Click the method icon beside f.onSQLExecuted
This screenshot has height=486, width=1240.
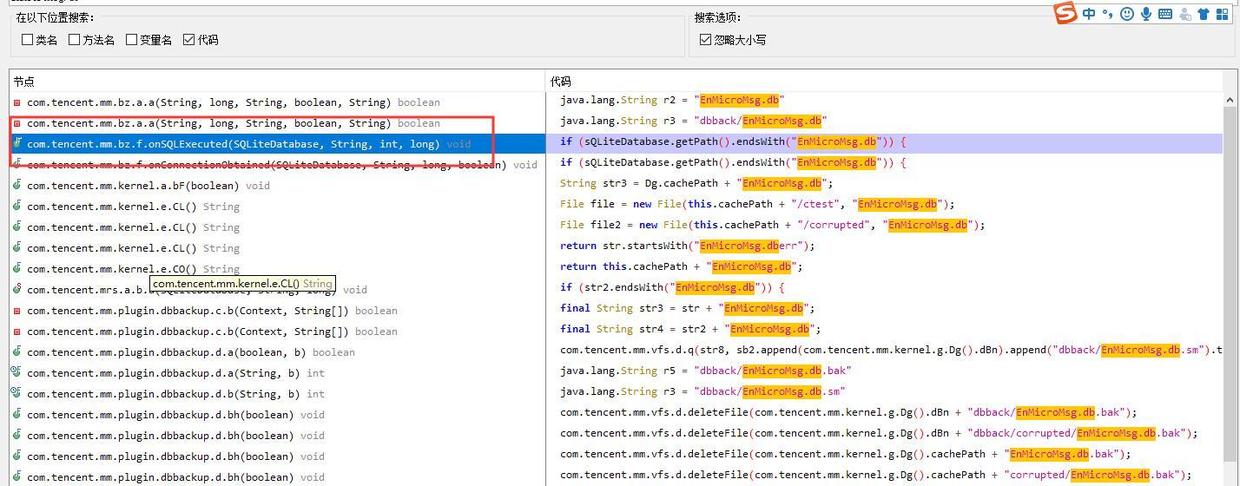[17, 144]
